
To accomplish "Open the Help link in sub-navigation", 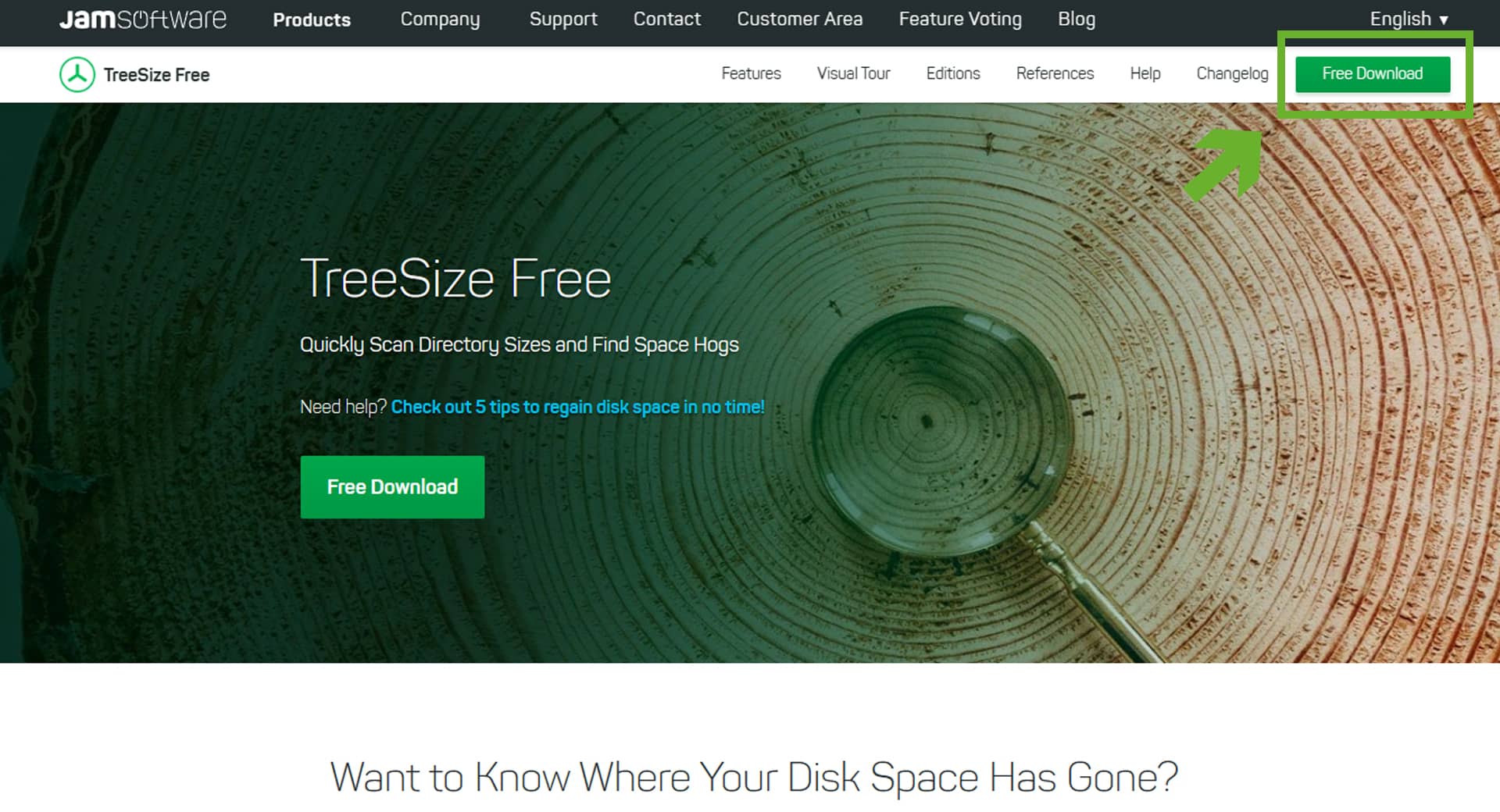I will [x=1145, y=74].
